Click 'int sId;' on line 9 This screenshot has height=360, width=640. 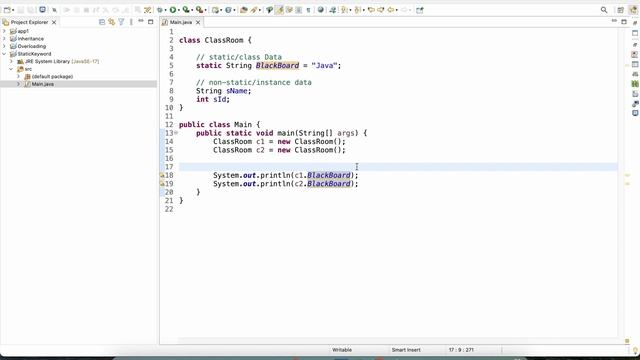213,99
